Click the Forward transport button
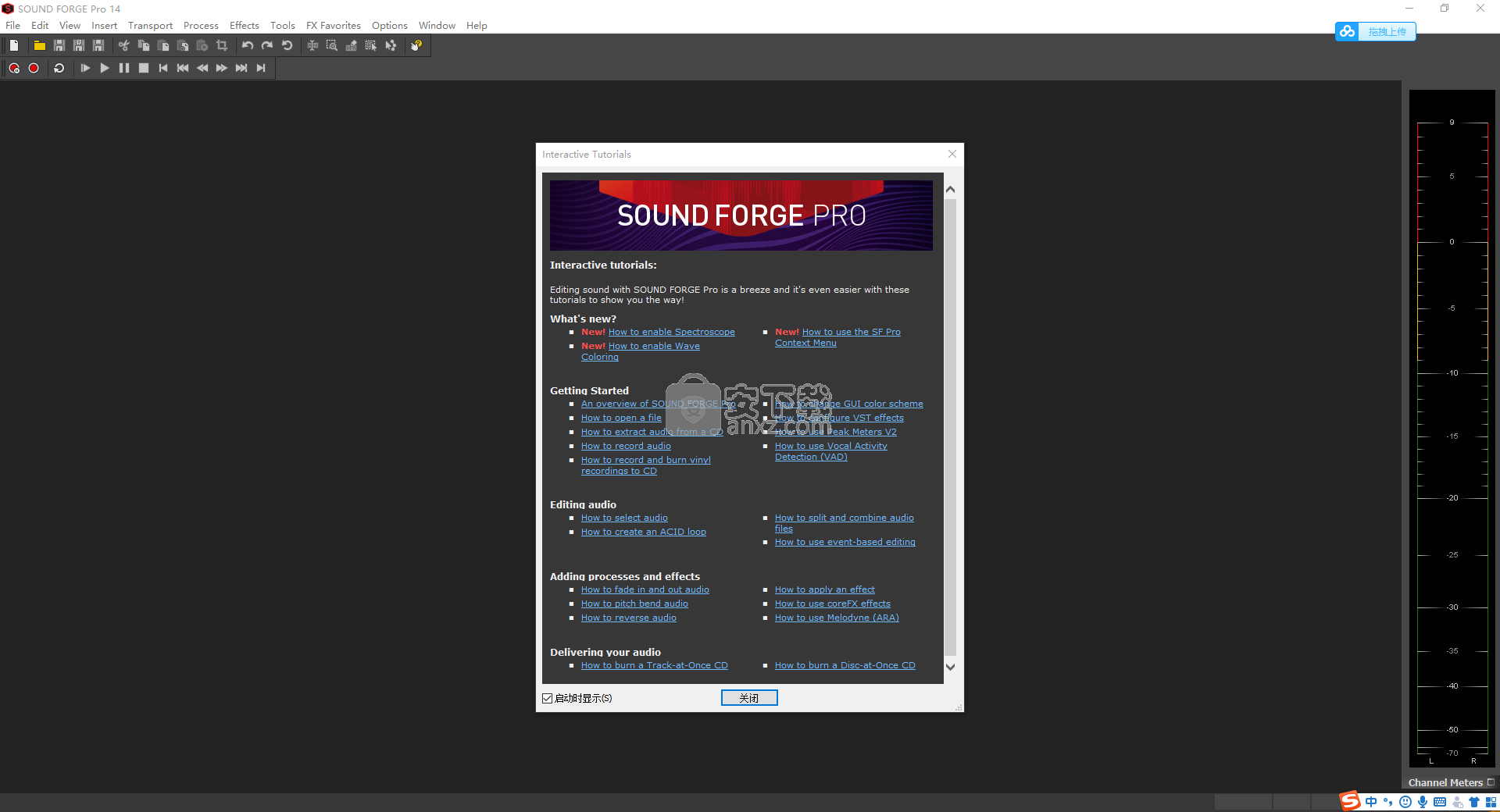Viewport: 1500px width, 812px height. (x=222, y=68)
